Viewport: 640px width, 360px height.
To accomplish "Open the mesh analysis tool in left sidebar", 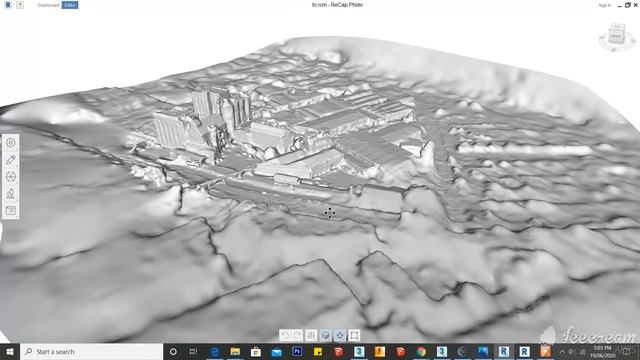I will 11,177.
